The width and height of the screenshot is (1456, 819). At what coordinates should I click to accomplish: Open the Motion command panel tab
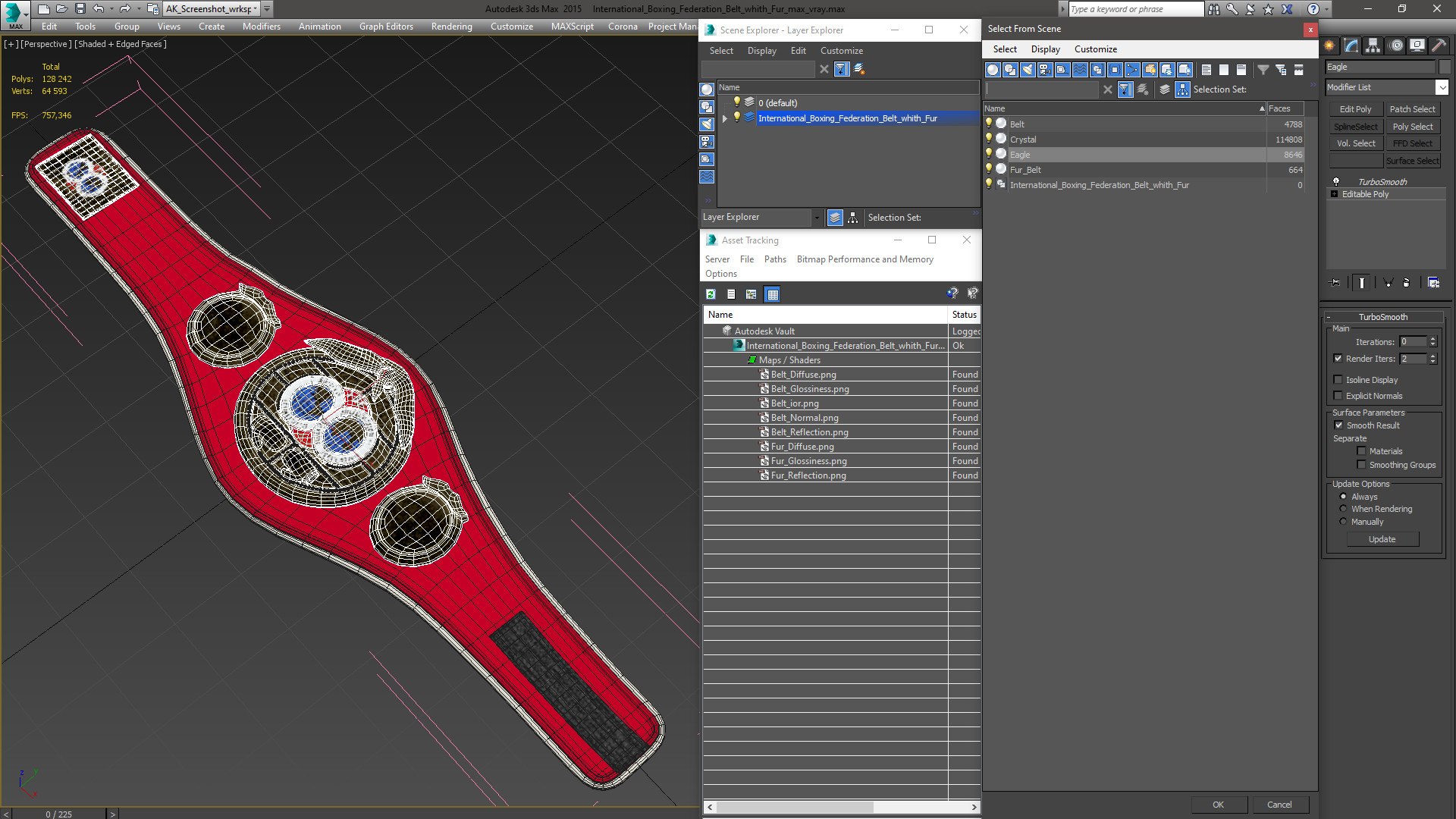coord(1396,45)
